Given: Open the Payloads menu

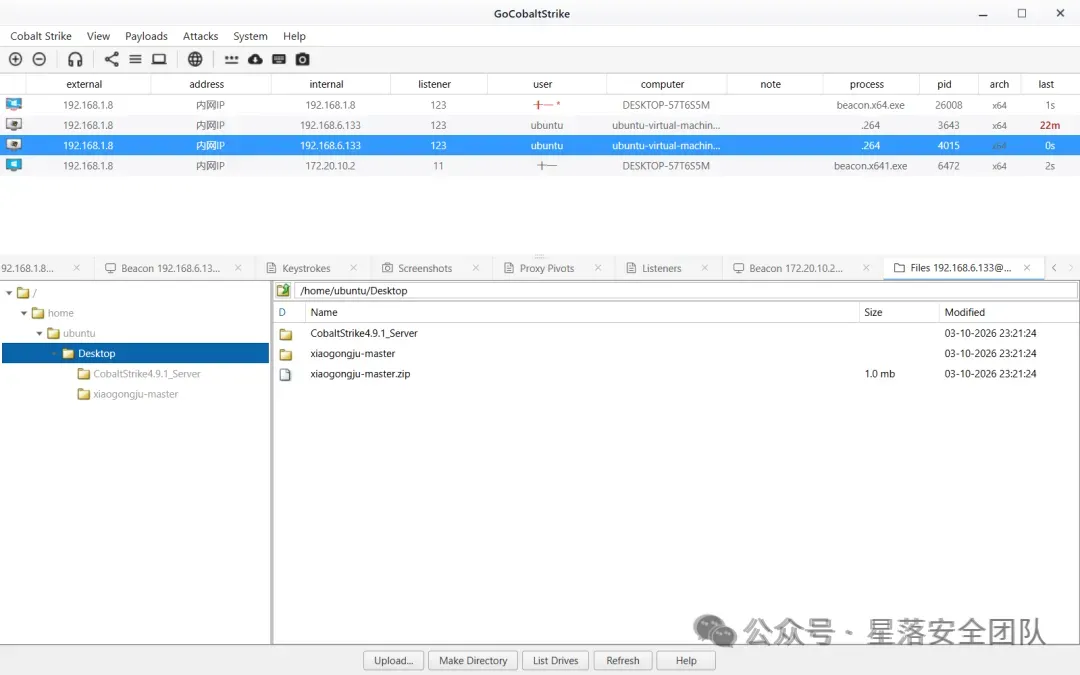Looking at the screenshot, I should [x=146, y=36].
